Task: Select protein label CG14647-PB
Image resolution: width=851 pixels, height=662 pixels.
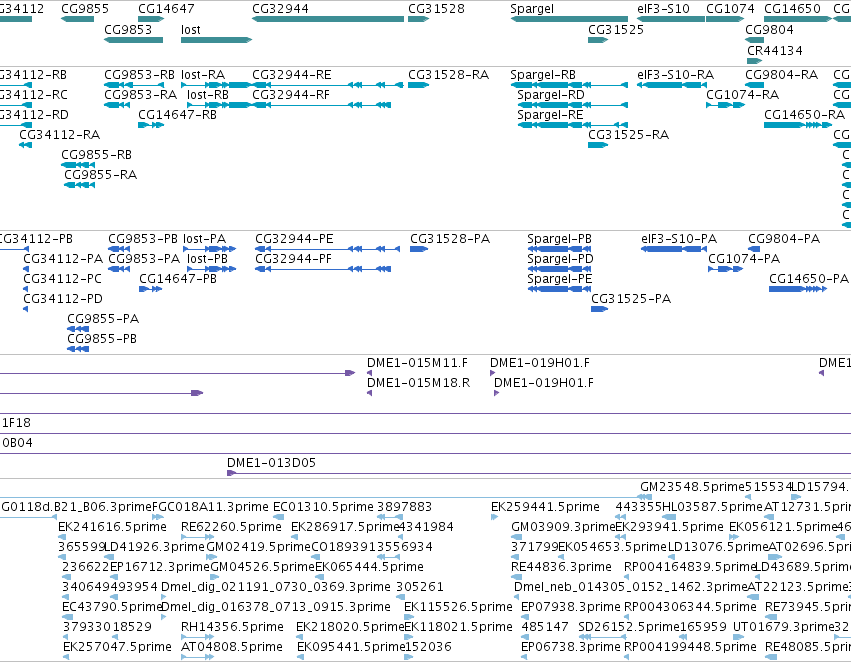Action: point(178,279)
